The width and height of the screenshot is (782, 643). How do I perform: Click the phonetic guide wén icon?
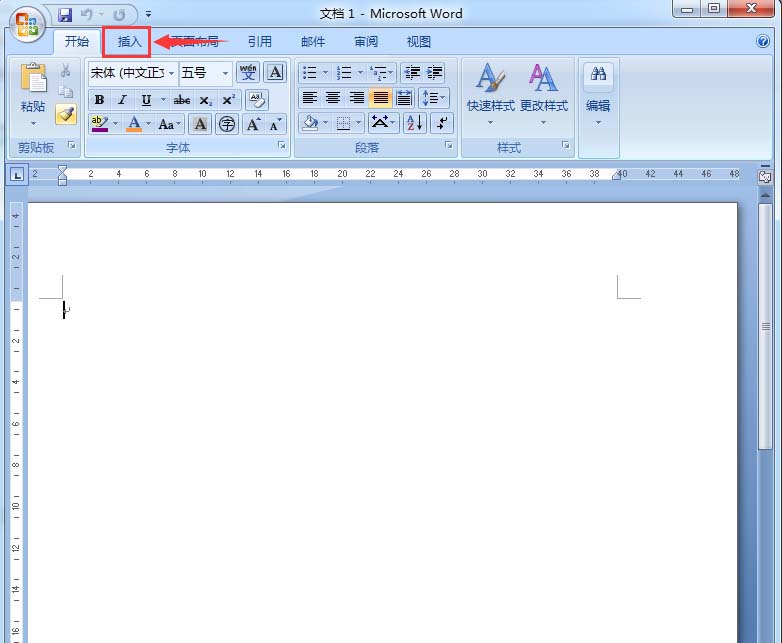coord(248,73)
